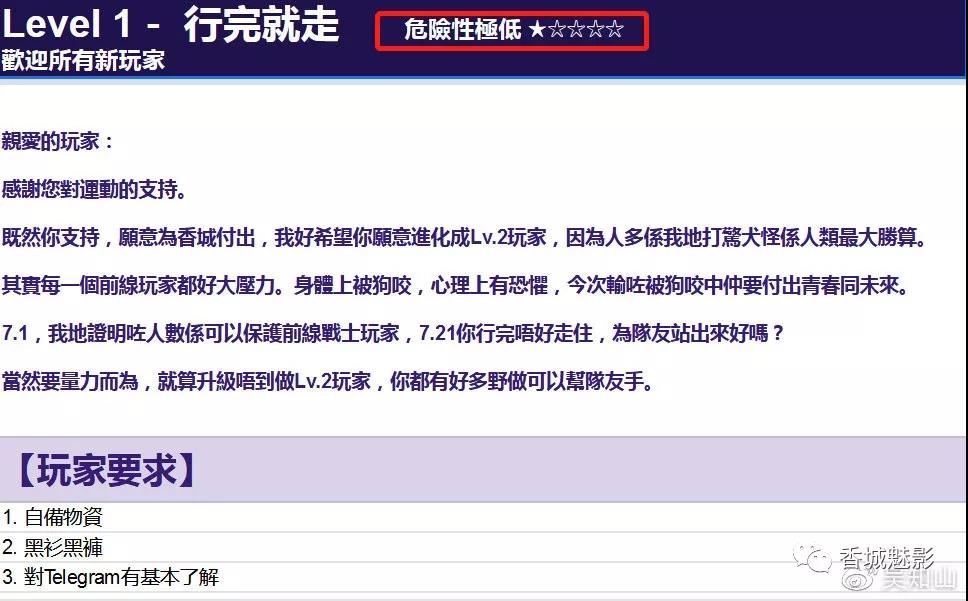Click the Weibo logo beside 吴知山

(x=857, y=581)
